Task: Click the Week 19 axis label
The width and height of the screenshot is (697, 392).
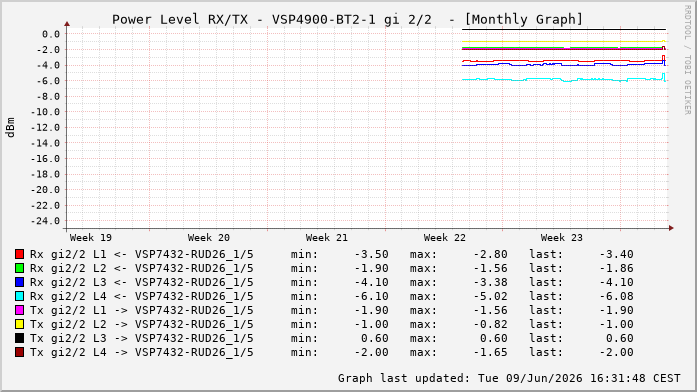Action: (91, 238)
